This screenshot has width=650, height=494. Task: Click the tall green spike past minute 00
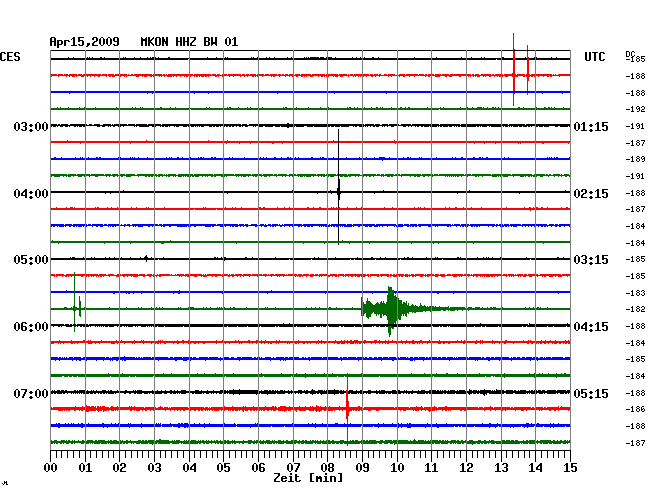pos(75,302)
